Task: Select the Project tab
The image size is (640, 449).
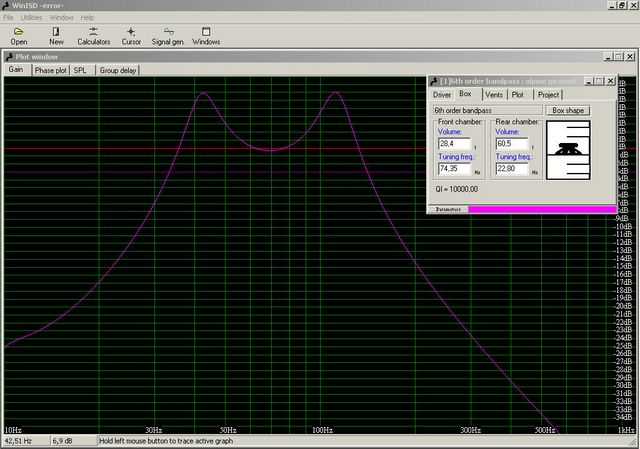Action: (548, 95)
